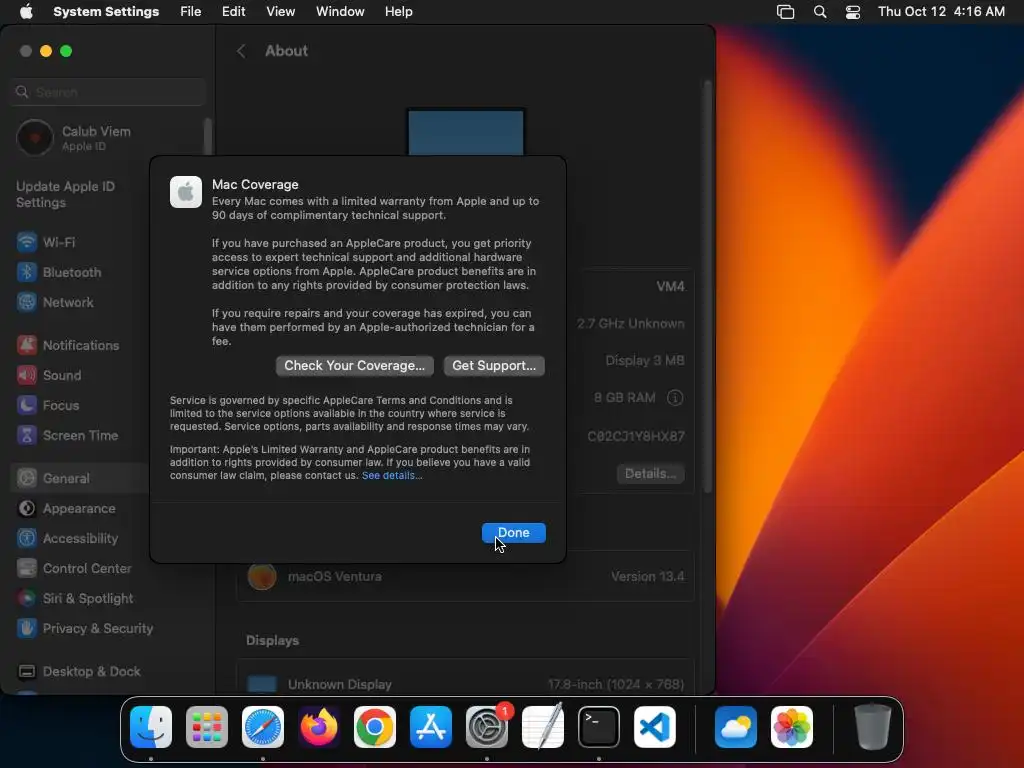Show memory info next to 8 GB RAM
This screenshot has height=768, width=1024.
click(675, 398)
